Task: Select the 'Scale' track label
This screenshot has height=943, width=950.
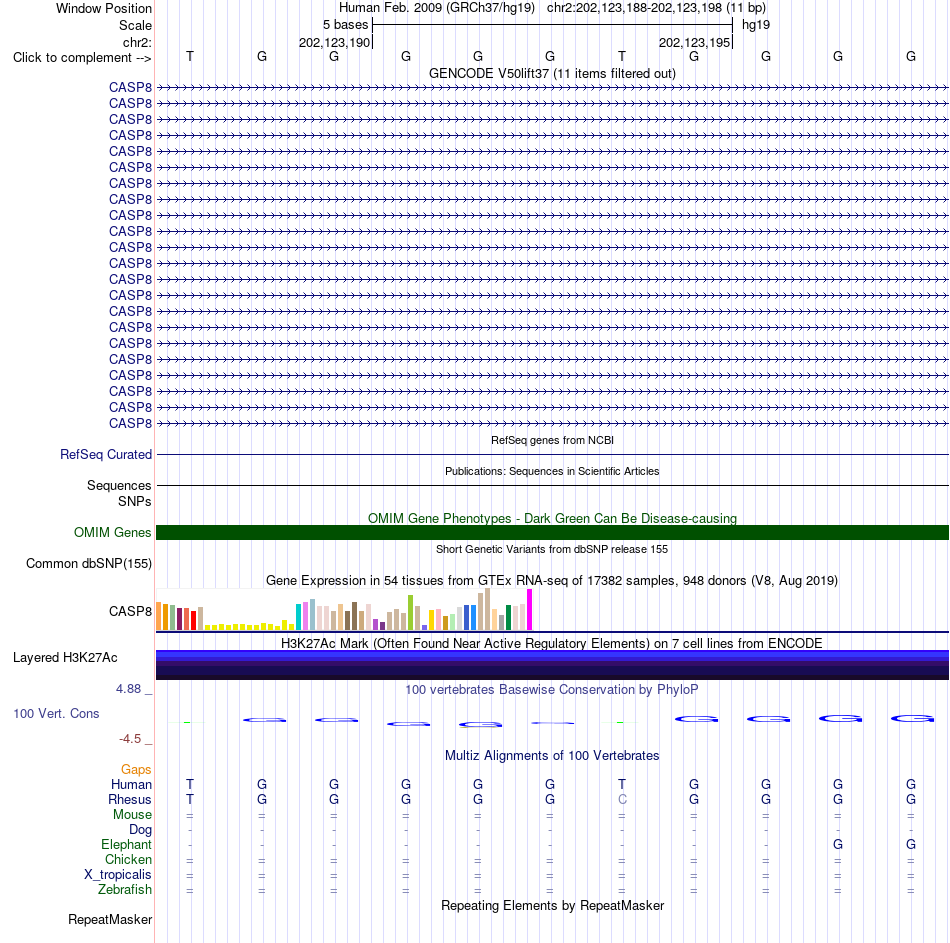Action: click(x=135, y=25)
